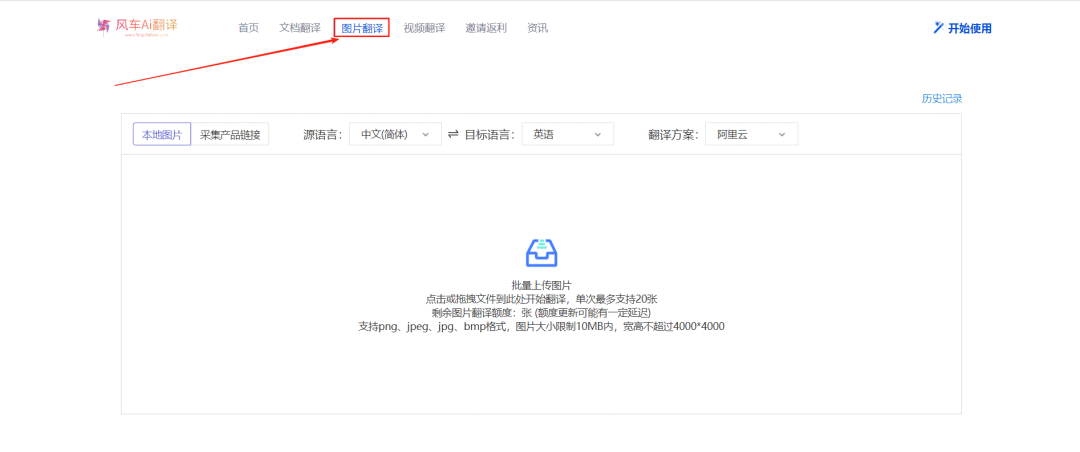Switch to the 采集产品链接 tab
The width and height of the screenshot is (1080, 452).
coord(230,134)
